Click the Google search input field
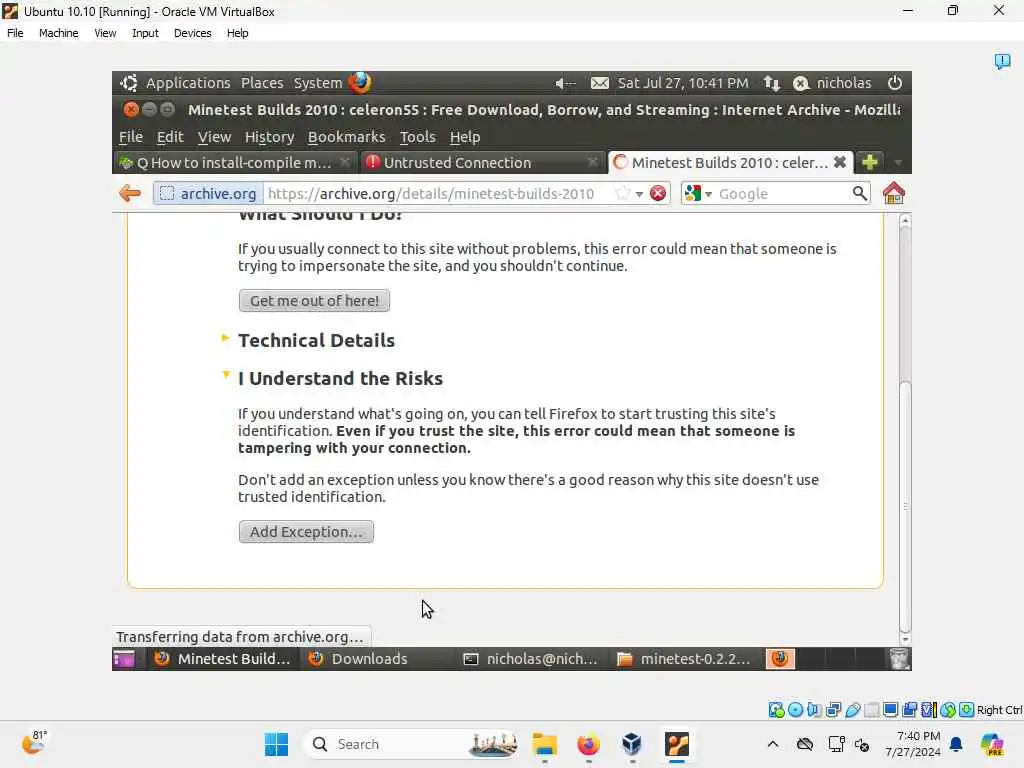 [x=782, y=193]
